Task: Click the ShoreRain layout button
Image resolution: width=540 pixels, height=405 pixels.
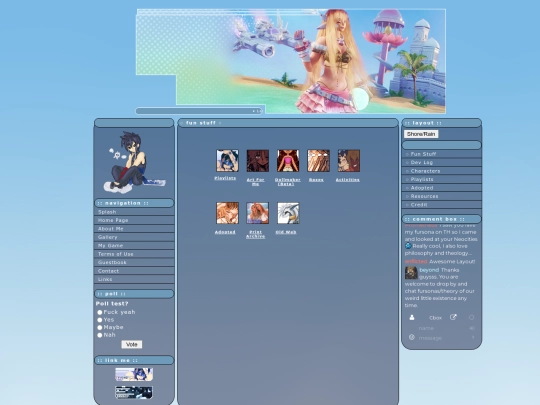Action: pyautogui.click(x=421, y=134)
